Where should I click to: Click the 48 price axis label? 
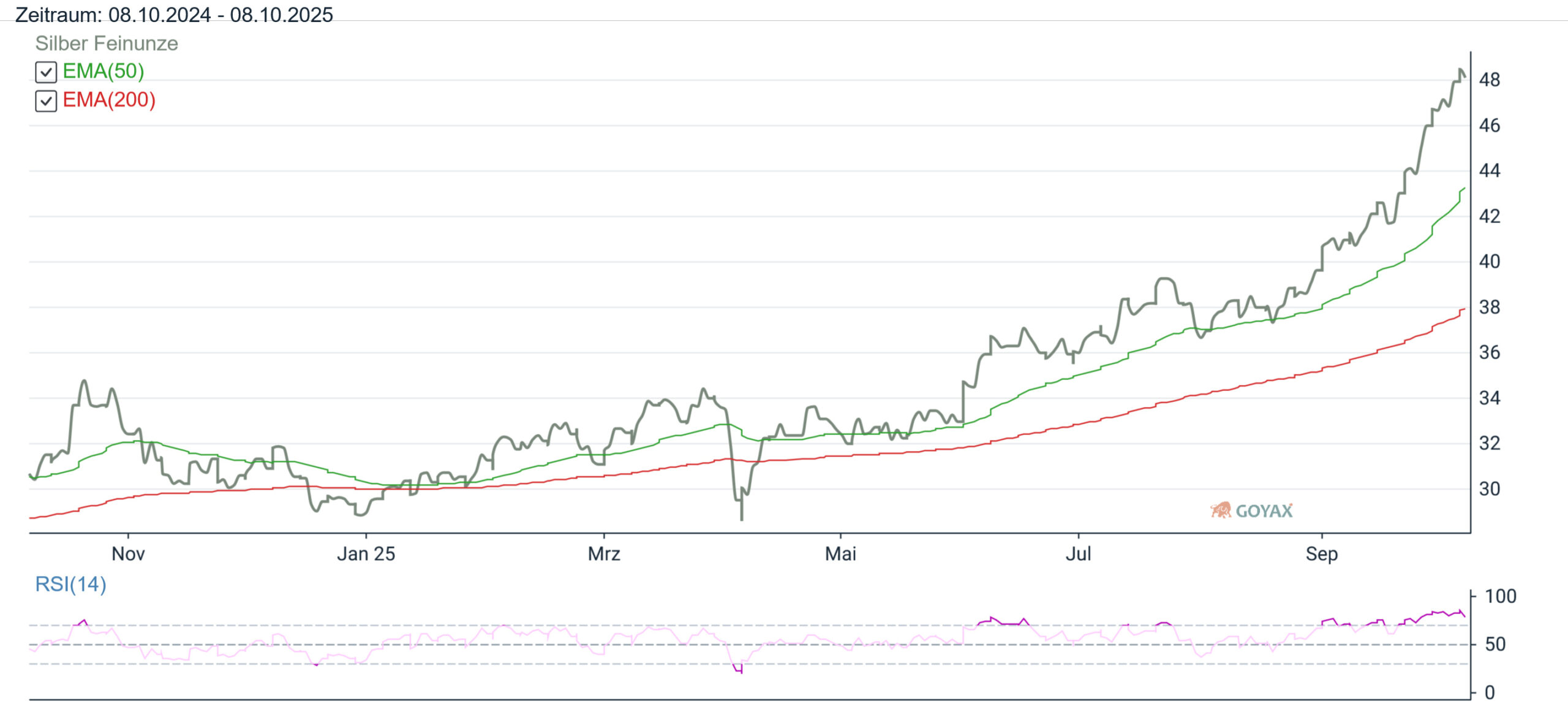coord(1489,80)
